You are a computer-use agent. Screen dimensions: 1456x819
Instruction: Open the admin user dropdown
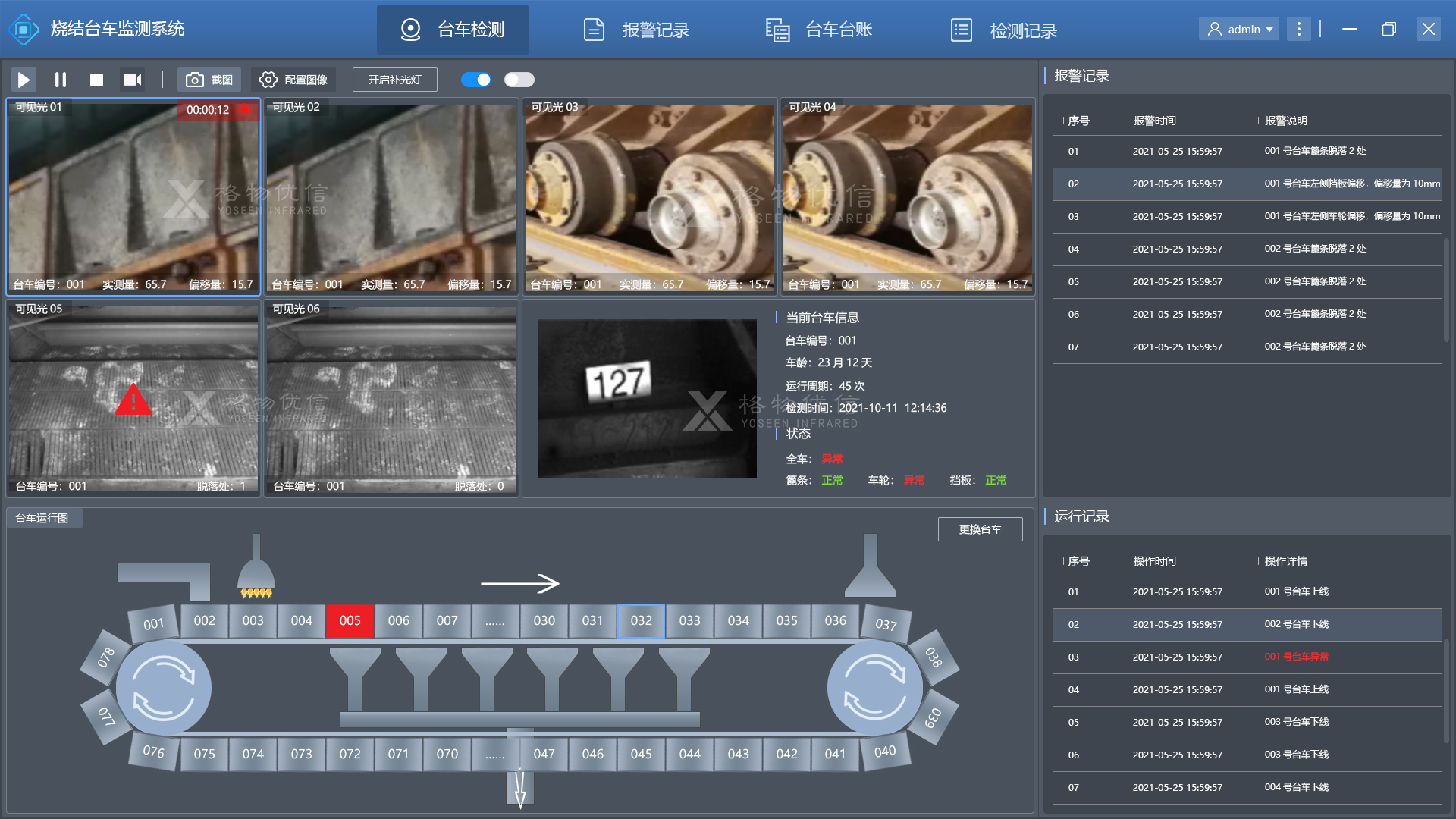point(1239,30)
